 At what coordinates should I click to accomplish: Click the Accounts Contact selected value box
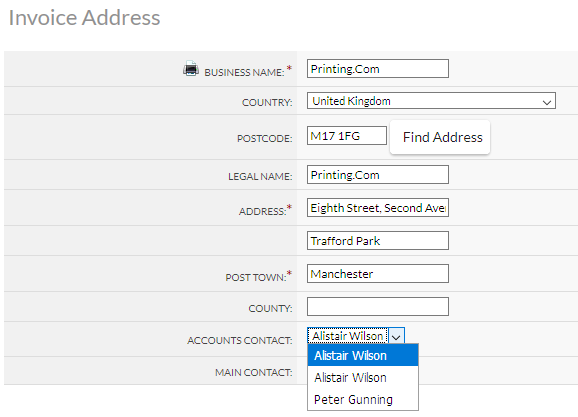[348, 336]
